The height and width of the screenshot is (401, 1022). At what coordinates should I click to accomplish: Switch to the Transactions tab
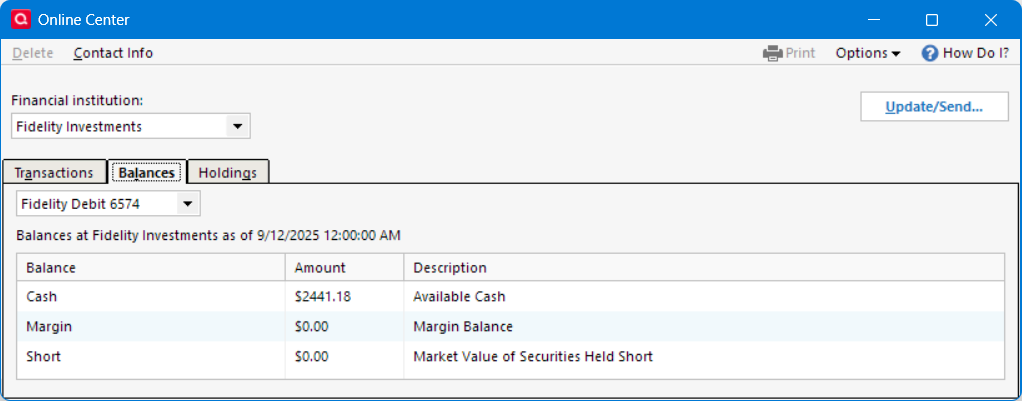tap(54, 173)
